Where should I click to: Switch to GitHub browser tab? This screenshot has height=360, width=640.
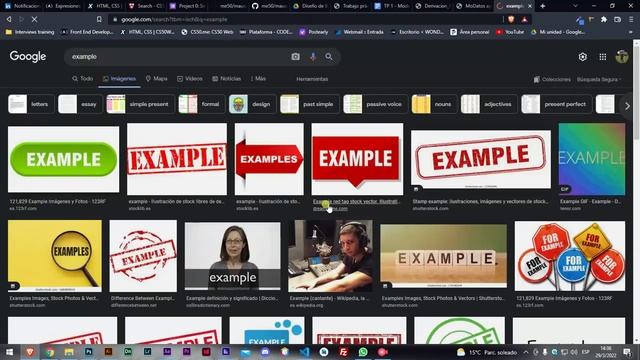coord(269,6)
